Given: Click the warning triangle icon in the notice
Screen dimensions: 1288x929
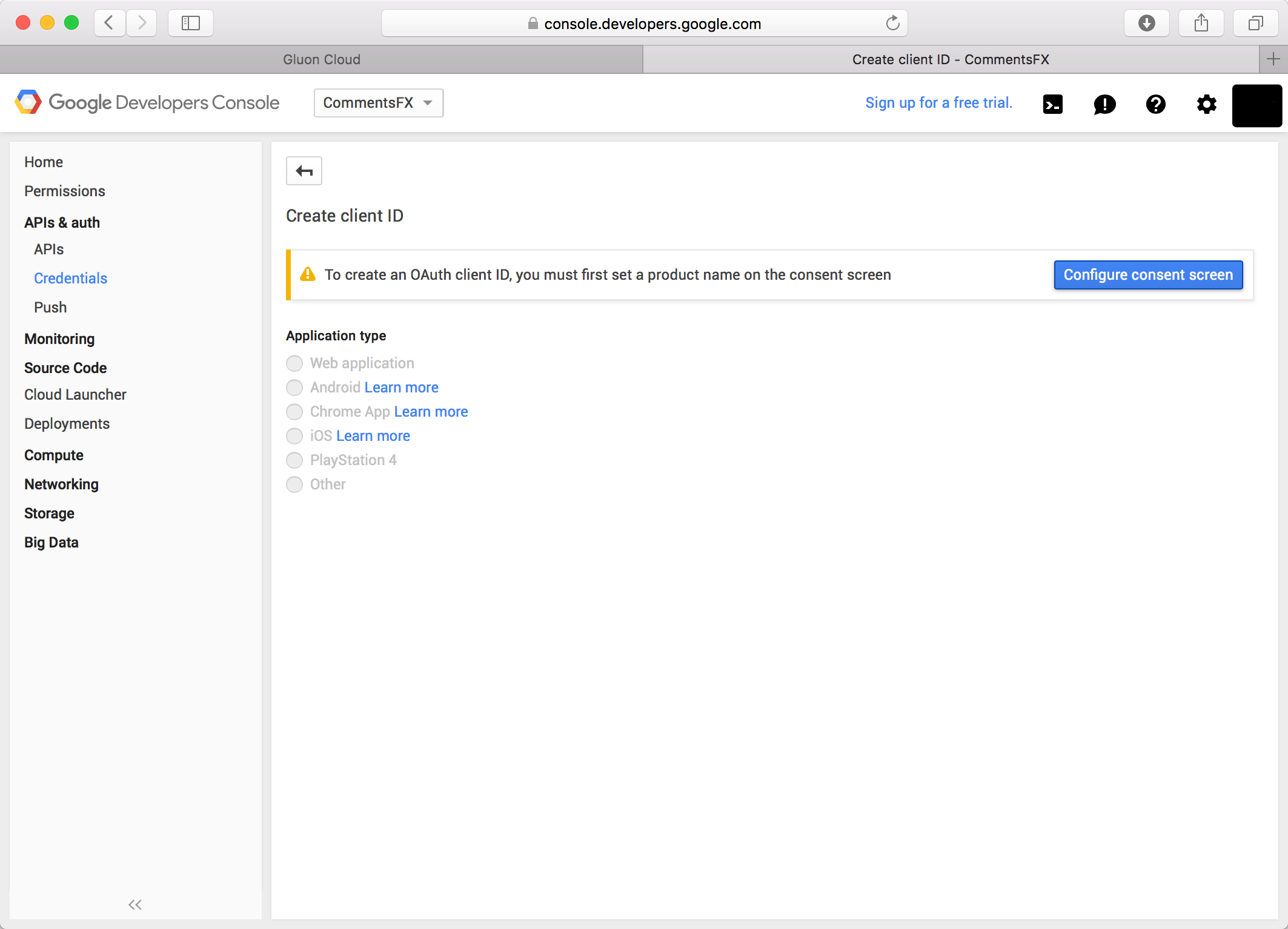Looking at the screenshot, I should 308,274.
